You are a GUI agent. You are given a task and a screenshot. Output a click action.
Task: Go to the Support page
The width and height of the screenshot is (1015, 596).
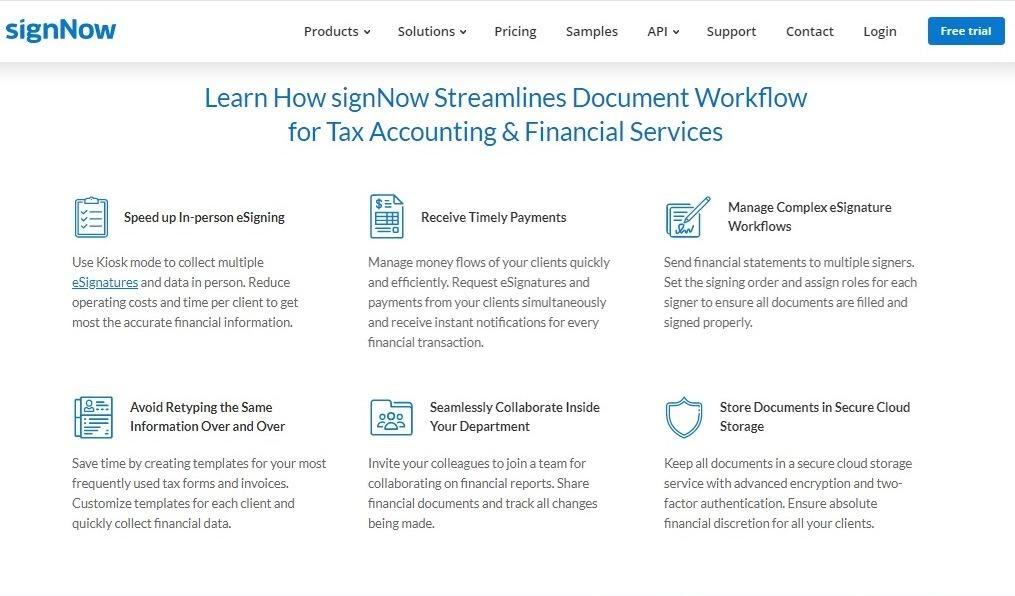tap(731, 31)
